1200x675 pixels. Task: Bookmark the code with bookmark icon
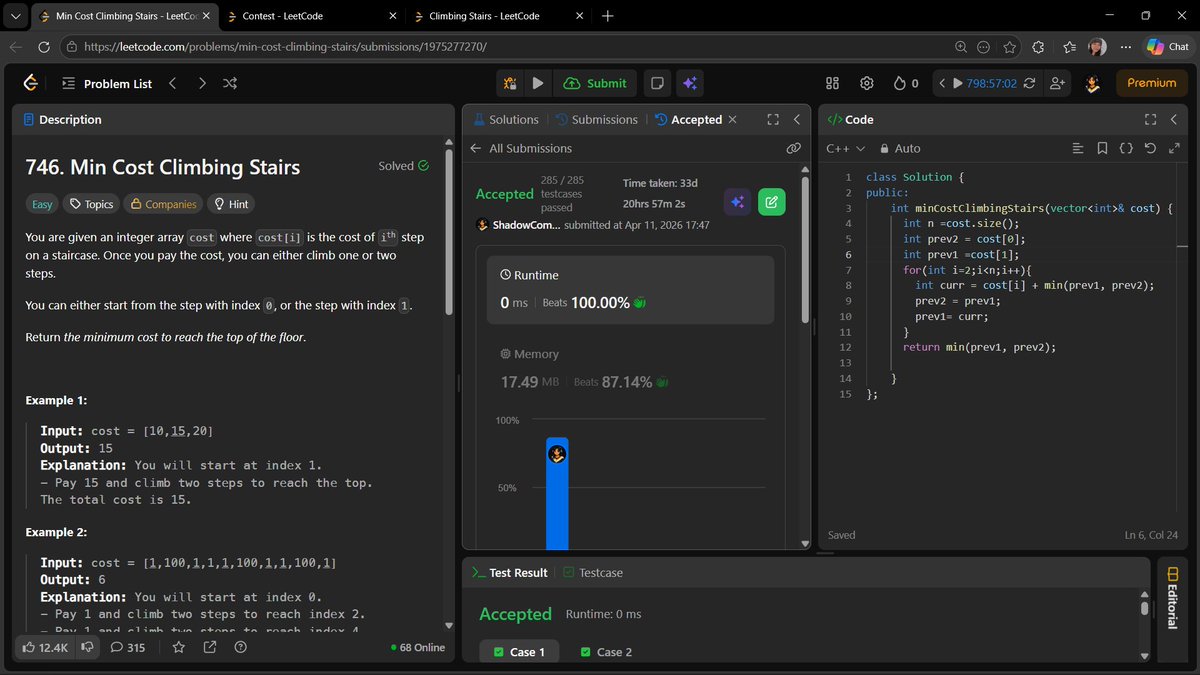click(x=1102, y=148)
